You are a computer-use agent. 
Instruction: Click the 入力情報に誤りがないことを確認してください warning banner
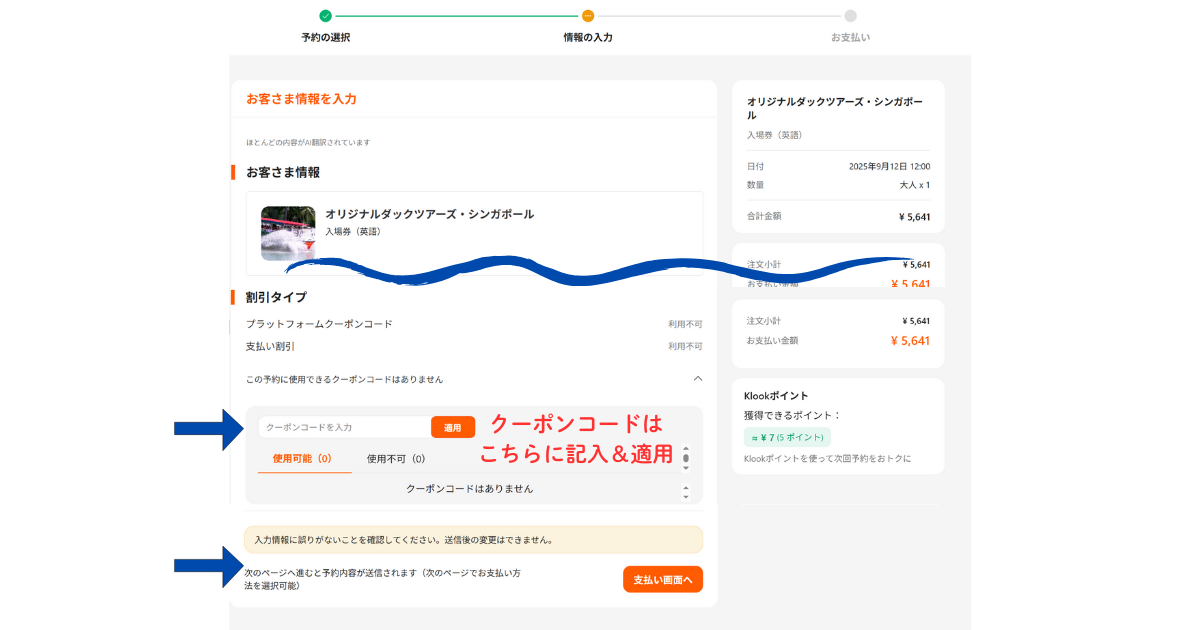[x=474, y=540]
